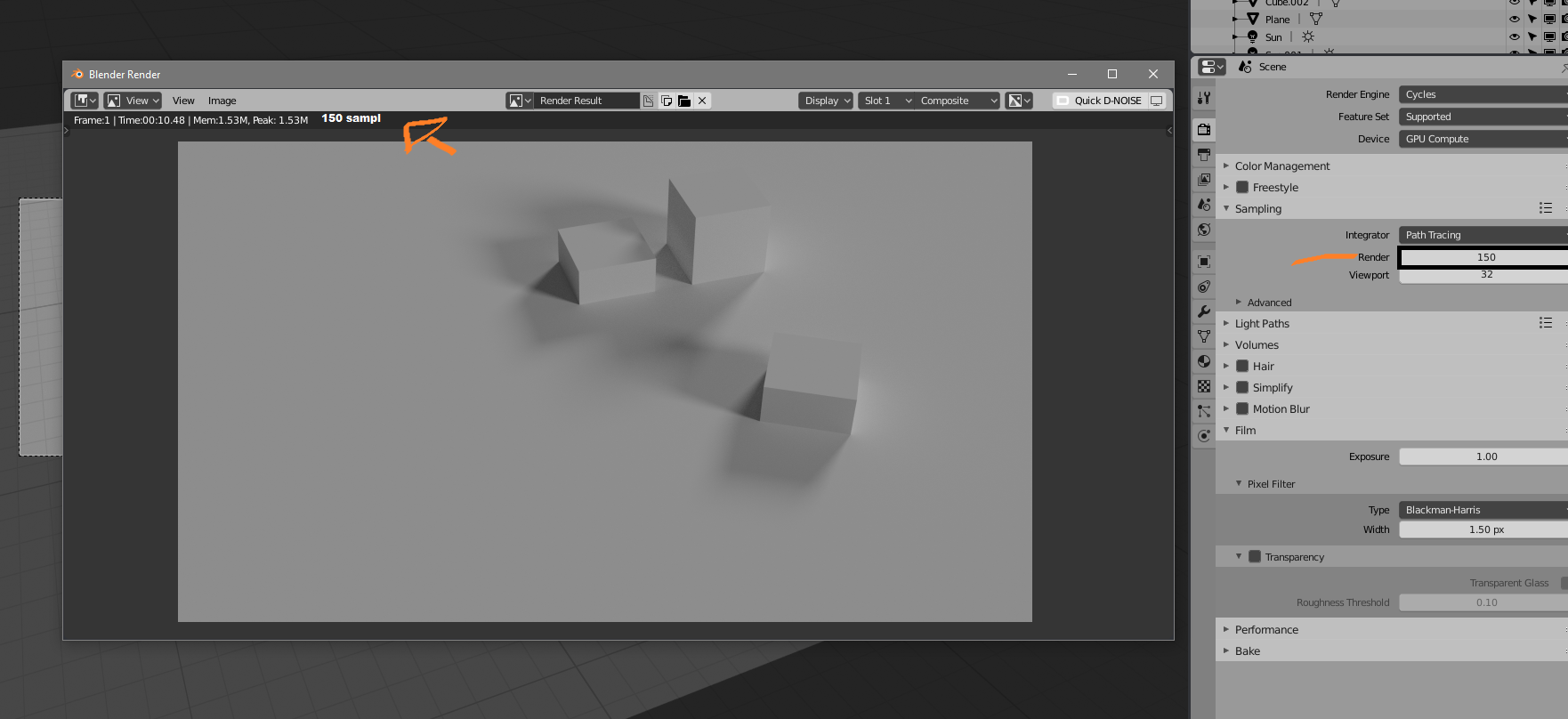Switch to View Layer properties tab
This screenshot has height=719, width=1568.
(1204, 180)
